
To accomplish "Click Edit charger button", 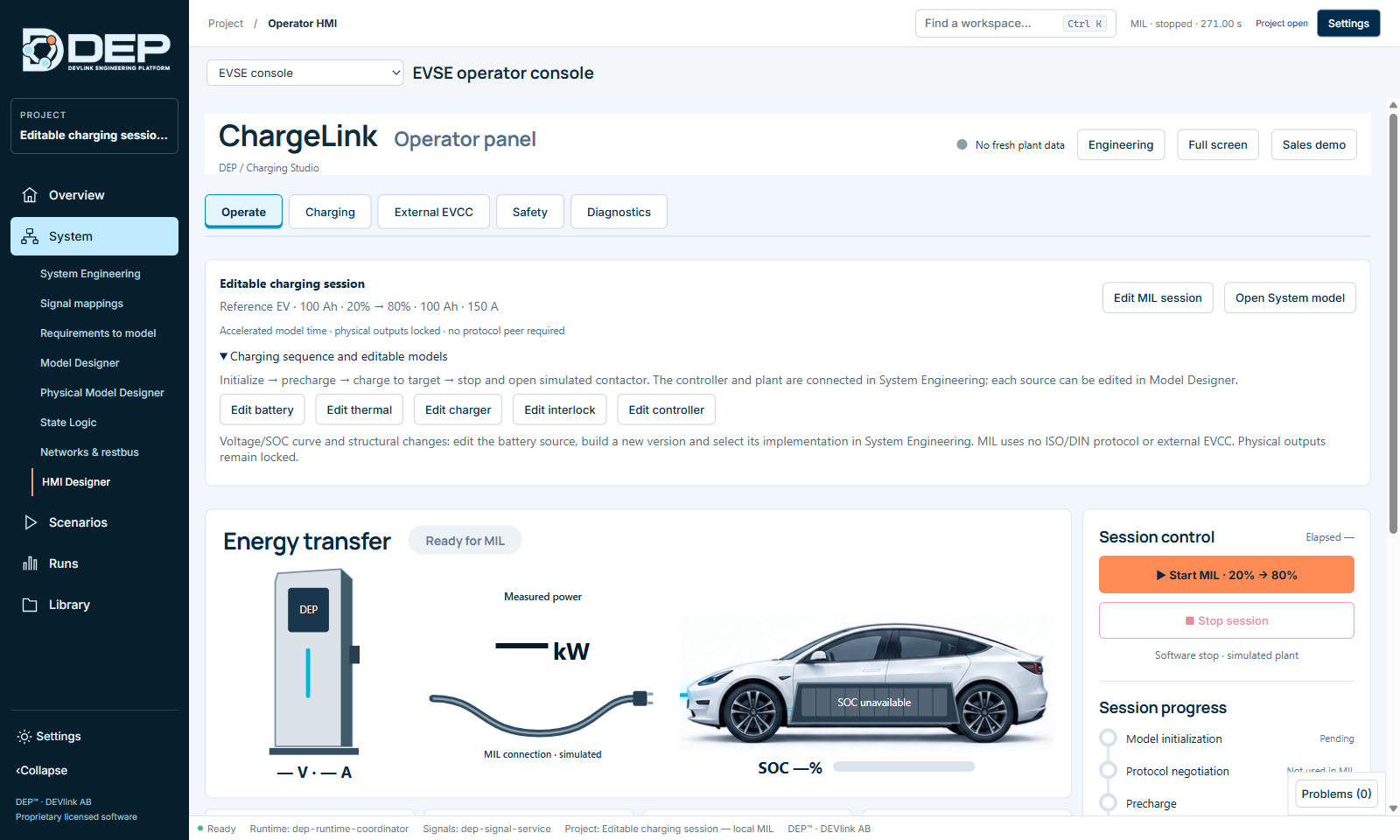I will click(x=458, y=409).
